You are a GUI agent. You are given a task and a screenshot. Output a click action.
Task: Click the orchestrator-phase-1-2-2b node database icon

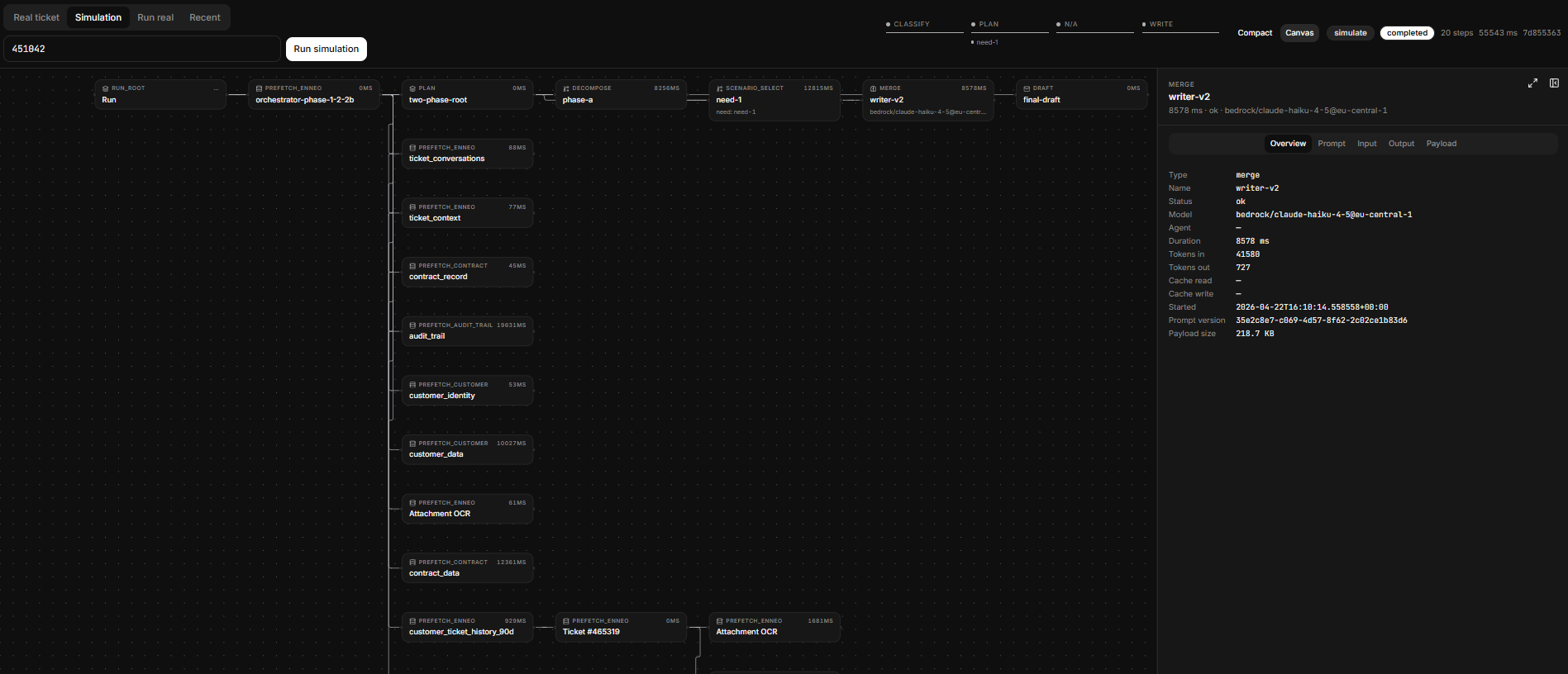click(259, 88)
